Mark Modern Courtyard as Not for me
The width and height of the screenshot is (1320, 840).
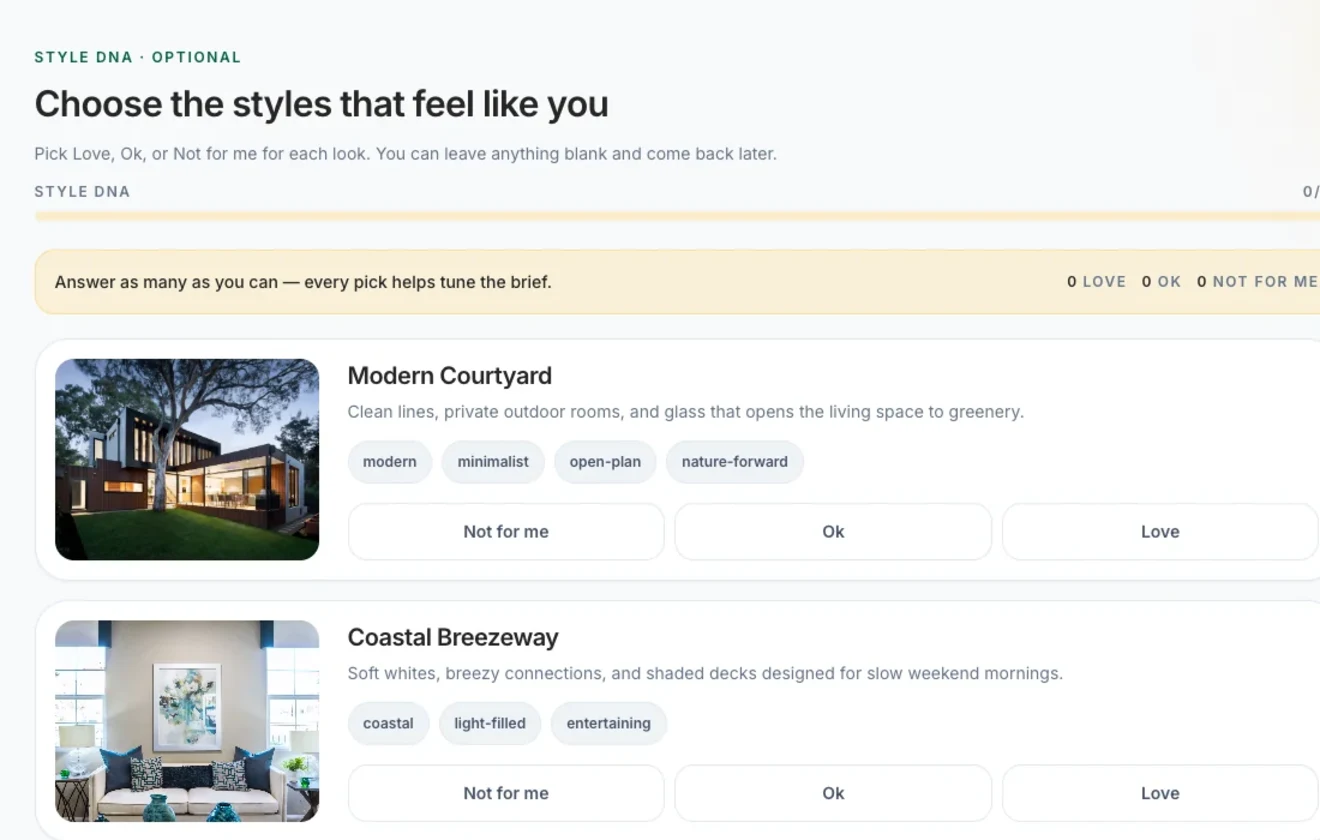pyautogui.click(x=506, y=532)
